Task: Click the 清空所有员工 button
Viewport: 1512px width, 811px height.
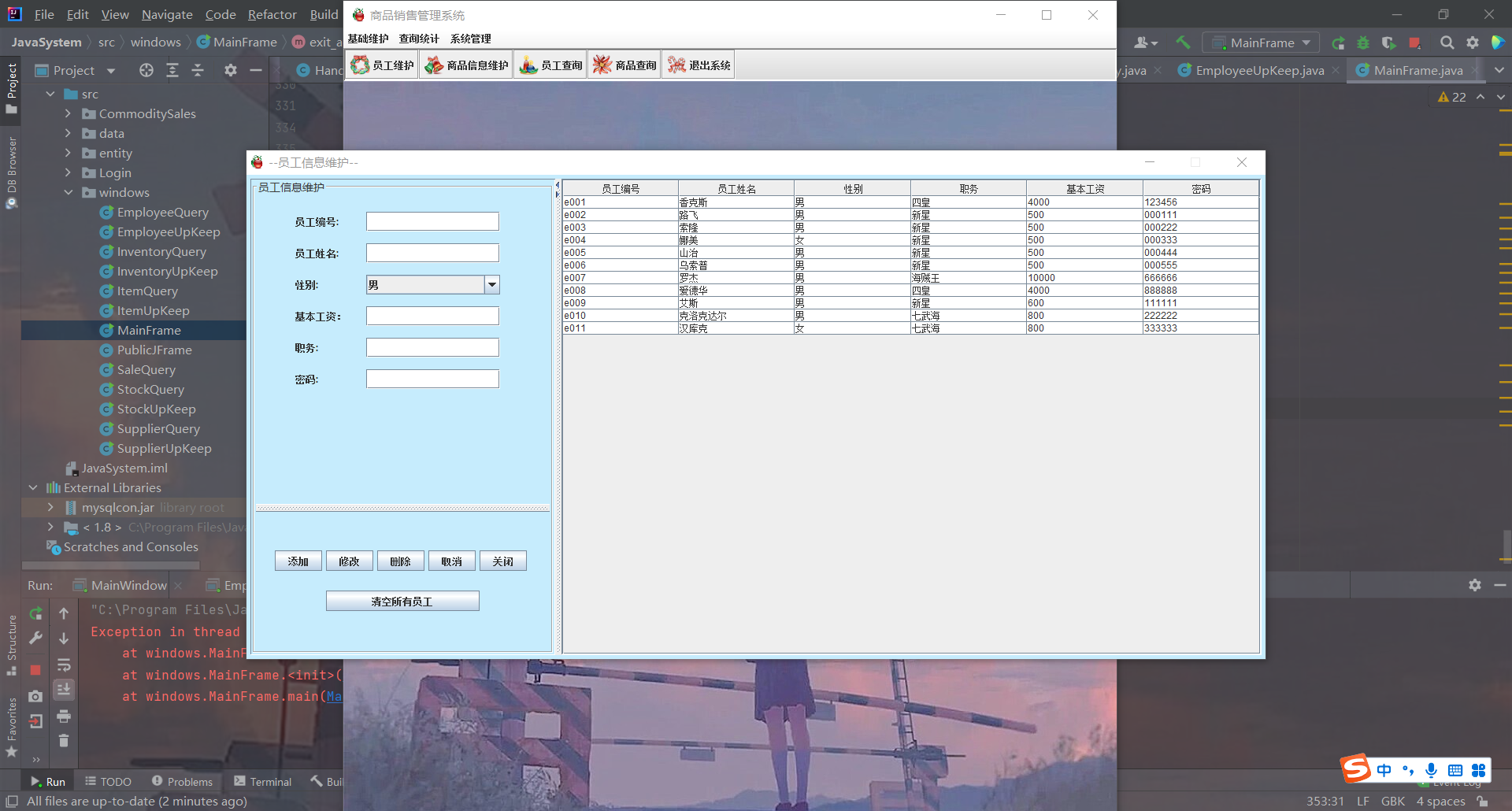Action: click(x=402, y=602)
